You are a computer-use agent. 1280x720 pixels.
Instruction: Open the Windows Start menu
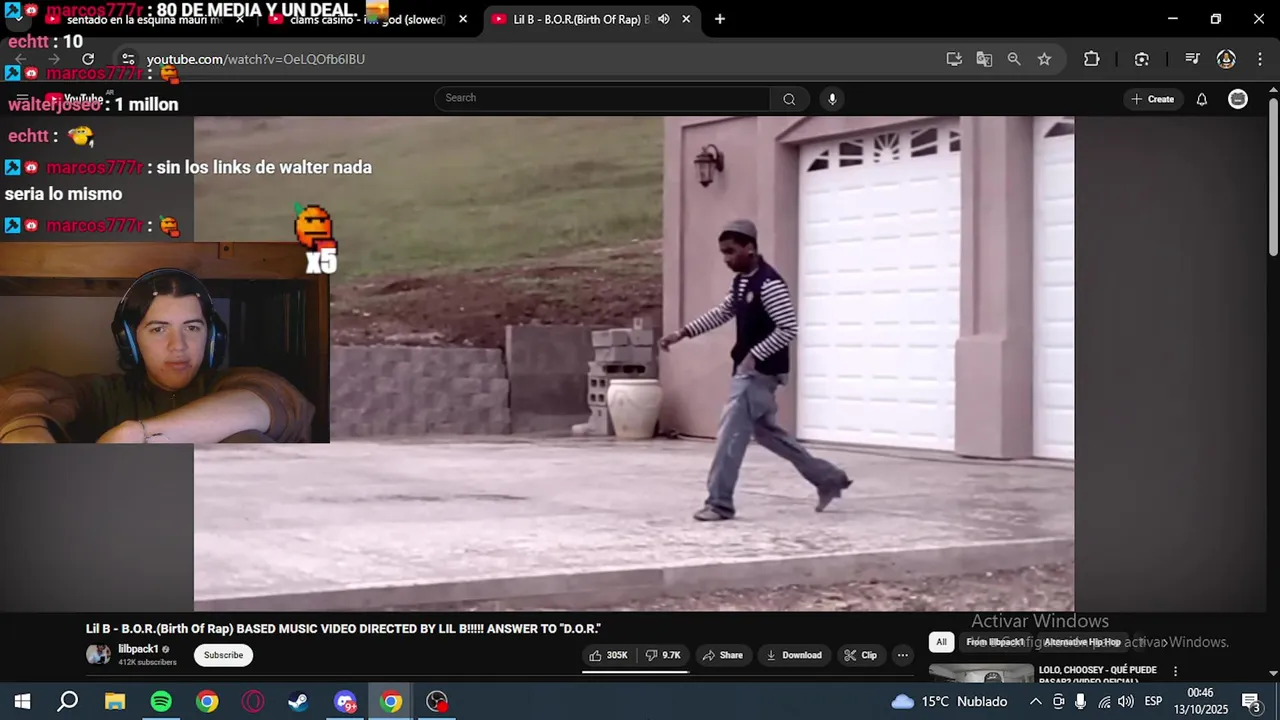click(x=22, y=701)
